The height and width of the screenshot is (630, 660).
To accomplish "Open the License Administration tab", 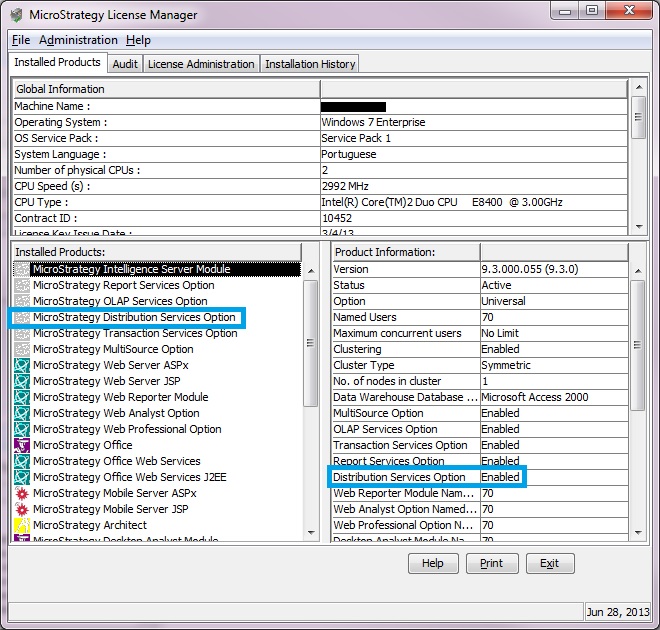I will (201, 64).
